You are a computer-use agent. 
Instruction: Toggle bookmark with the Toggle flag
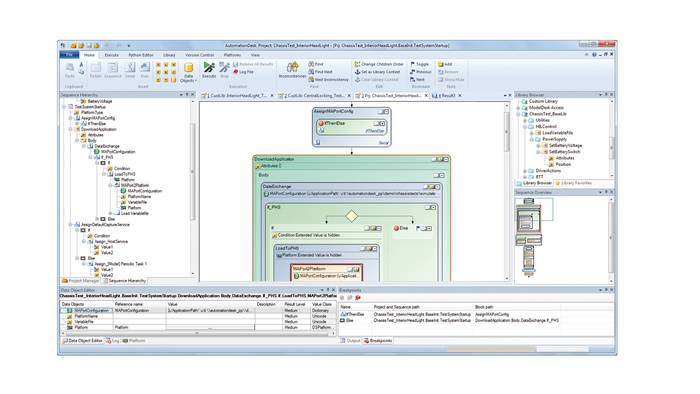click(x=419, y=64)
